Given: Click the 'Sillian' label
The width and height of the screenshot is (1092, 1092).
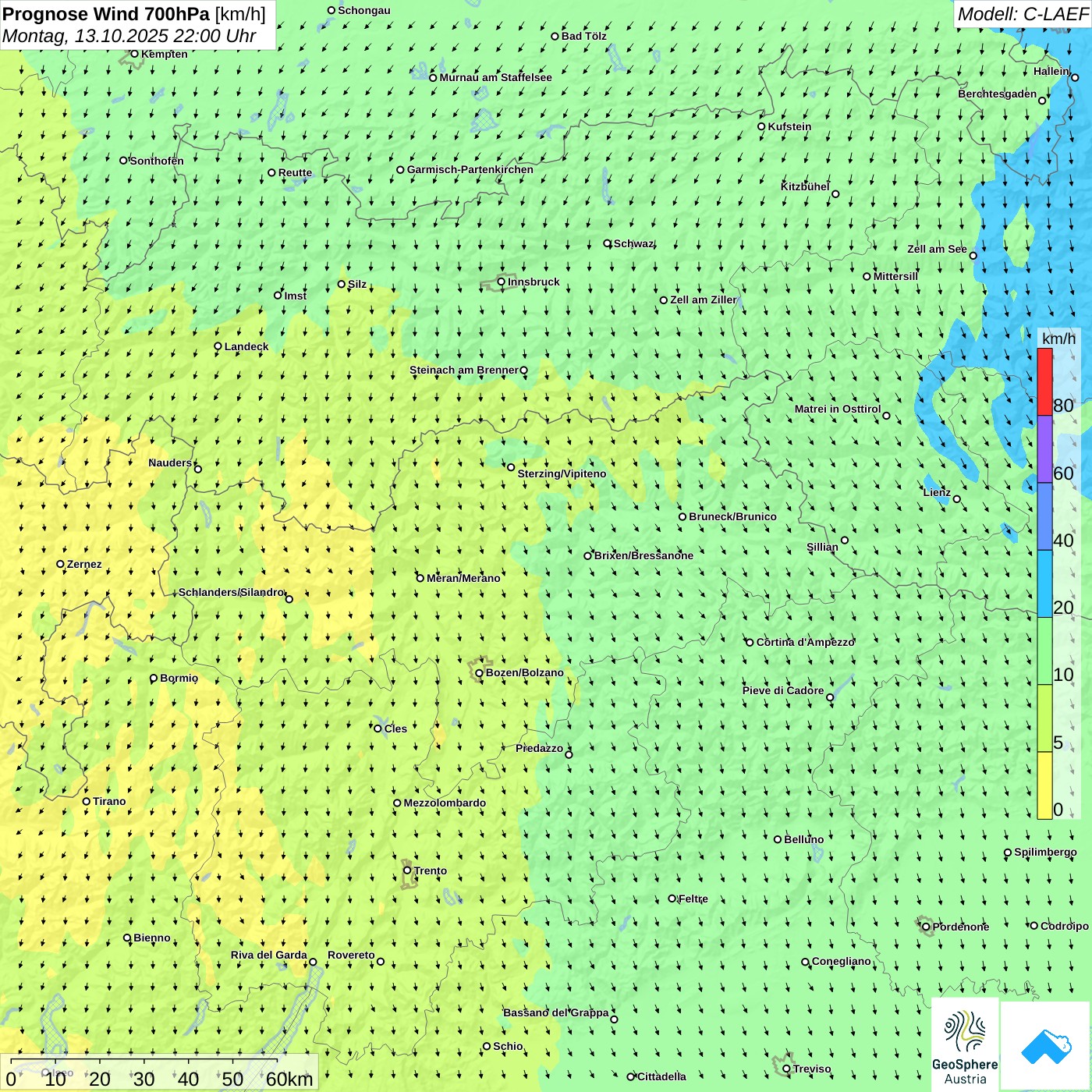Looking at the screenshot, I should click(x=822, y=547).
